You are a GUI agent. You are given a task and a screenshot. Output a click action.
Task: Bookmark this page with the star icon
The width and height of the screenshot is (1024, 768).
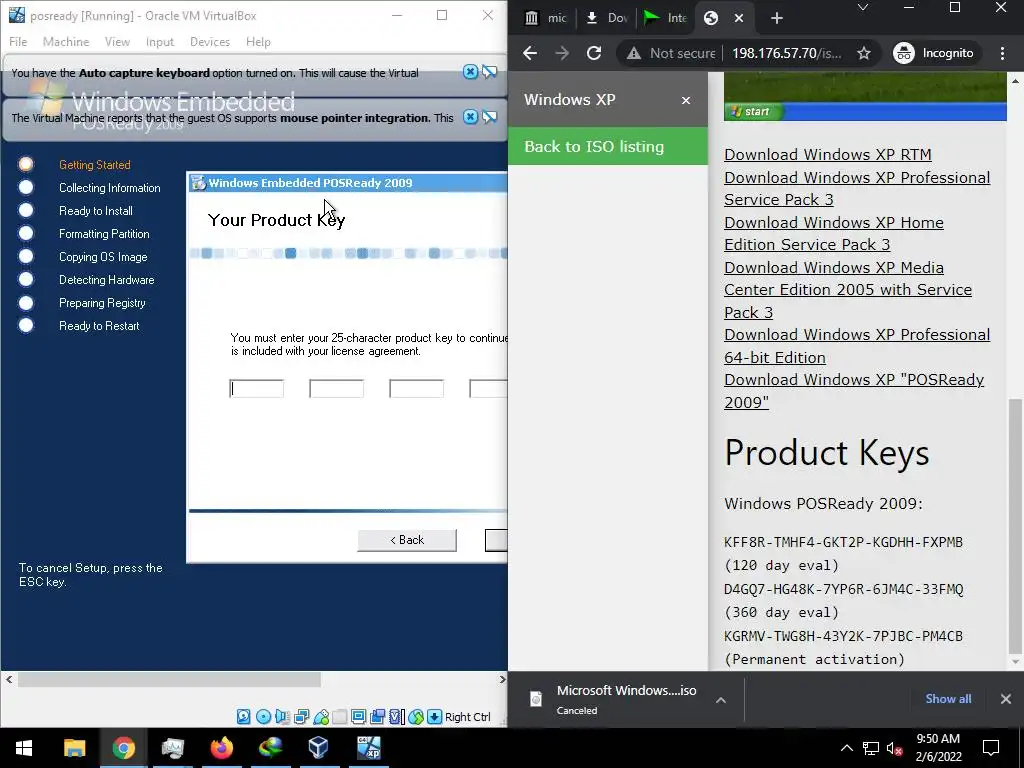[x=863, y=53]
